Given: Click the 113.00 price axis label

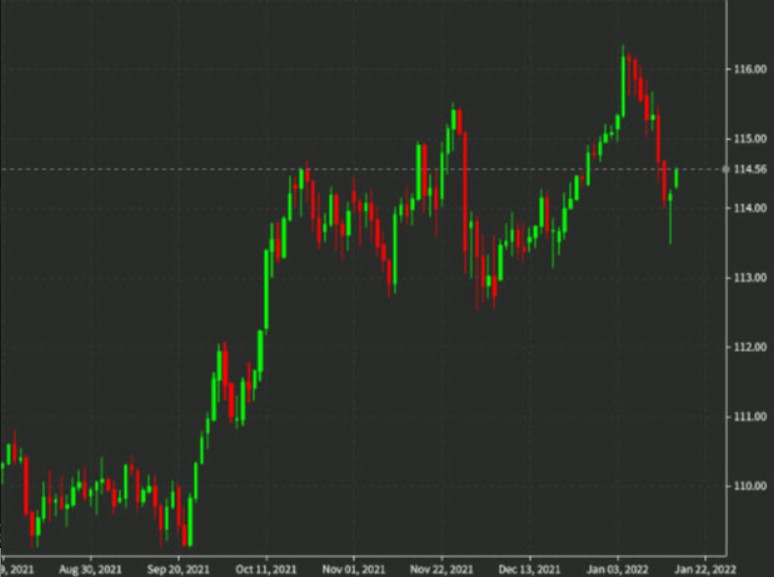Looking at the screenshot, I should pos(750,278).
